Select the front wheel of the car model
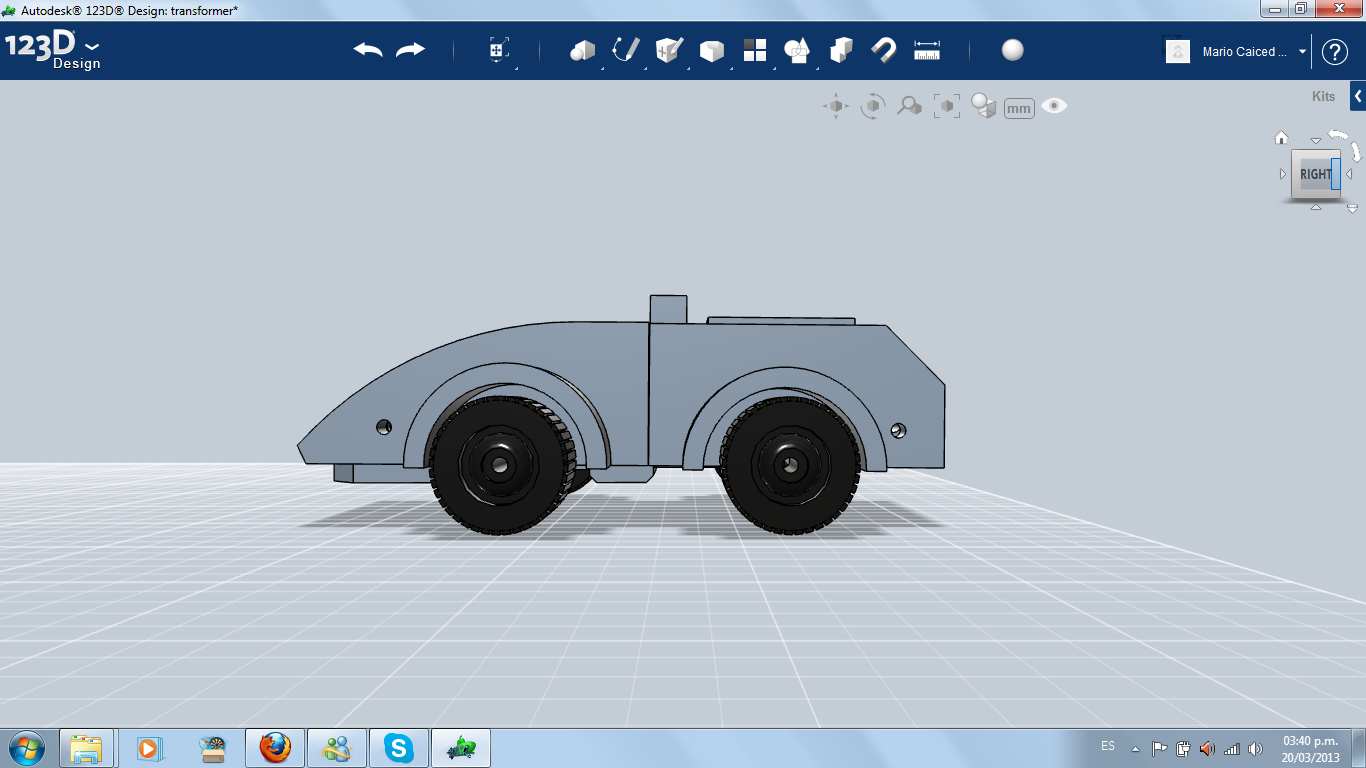The width and height of the screenshot is (1366, 768). (501, 465)
